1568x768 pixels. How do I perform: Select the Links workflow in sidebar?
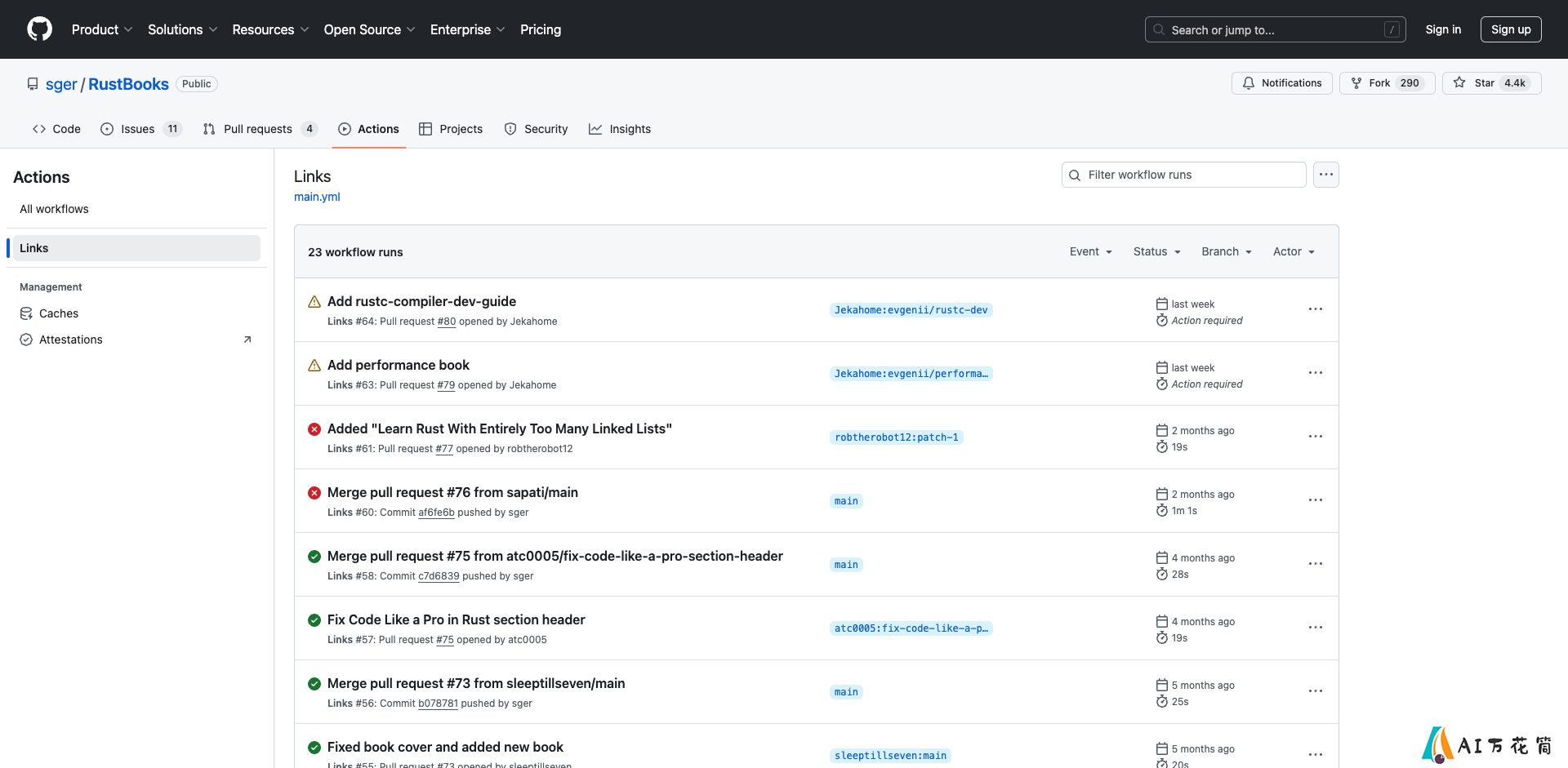point(136,248)
